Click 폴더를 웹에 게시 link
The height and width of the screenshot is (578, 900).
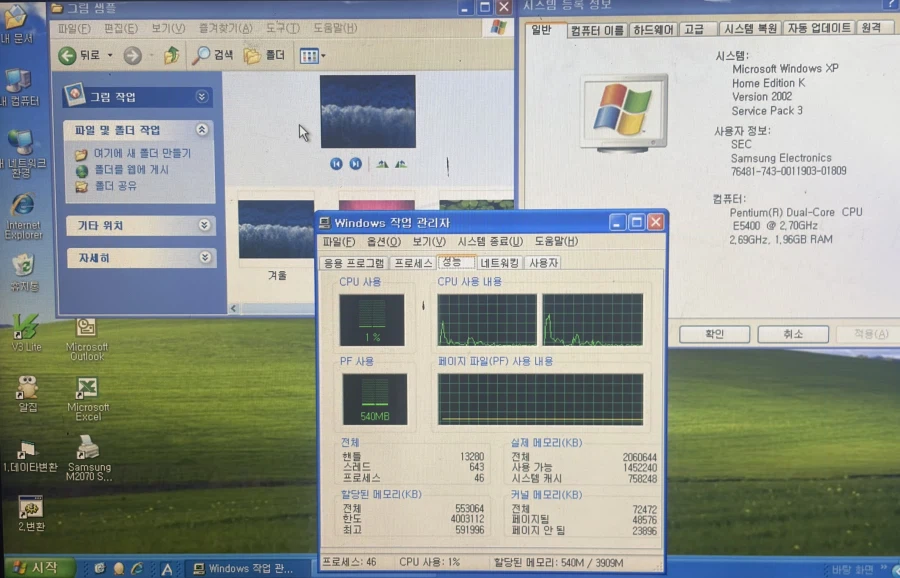tap(131, 170)
